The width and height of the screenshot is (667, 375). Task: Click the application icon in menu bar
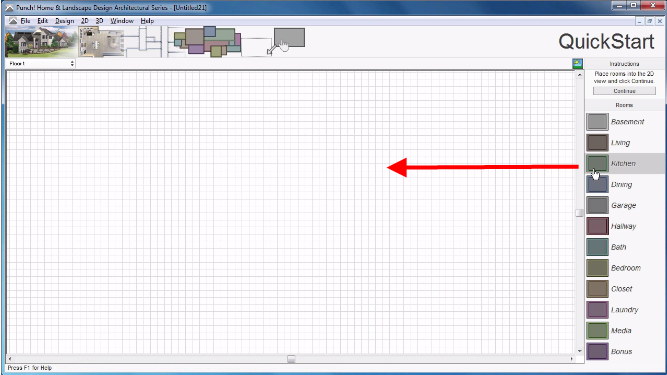point(13,21)
